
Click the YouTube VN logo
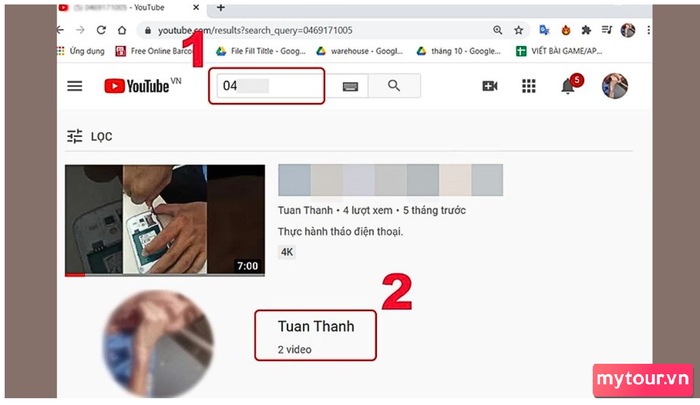[142, 85]
